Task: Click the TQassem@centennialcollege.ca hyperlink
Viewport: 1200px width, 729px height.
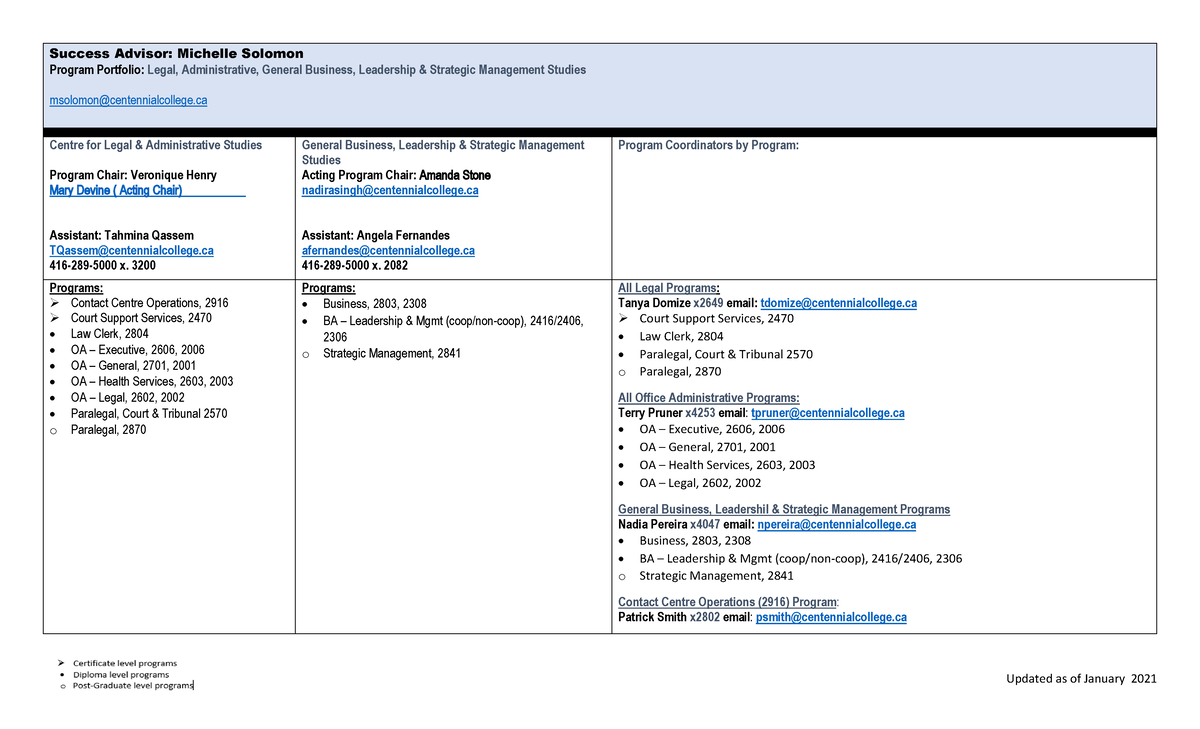Action: [131, 250]
